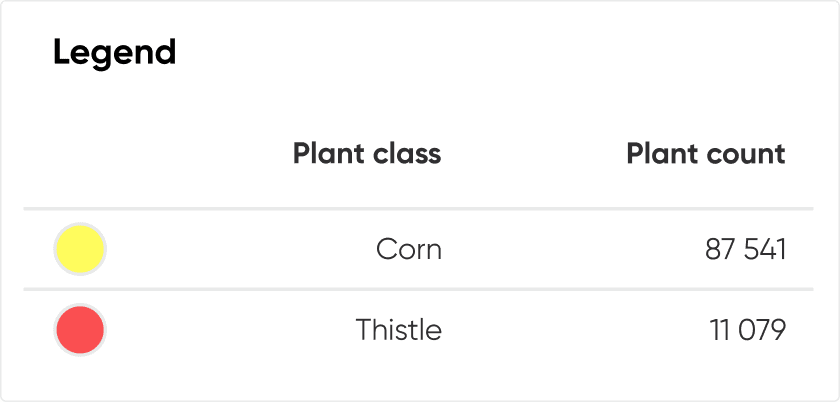
Task: Sort by the Plant count column header
Action: [x=705, y=155]
